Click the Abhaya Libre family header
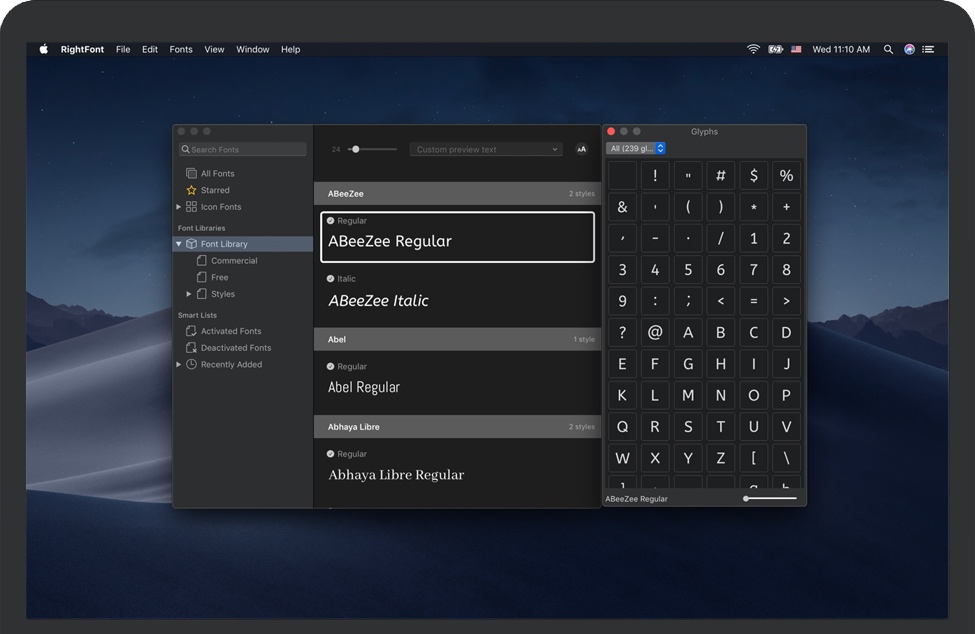This screenshot has height=634, width=975. coord(457,427)
